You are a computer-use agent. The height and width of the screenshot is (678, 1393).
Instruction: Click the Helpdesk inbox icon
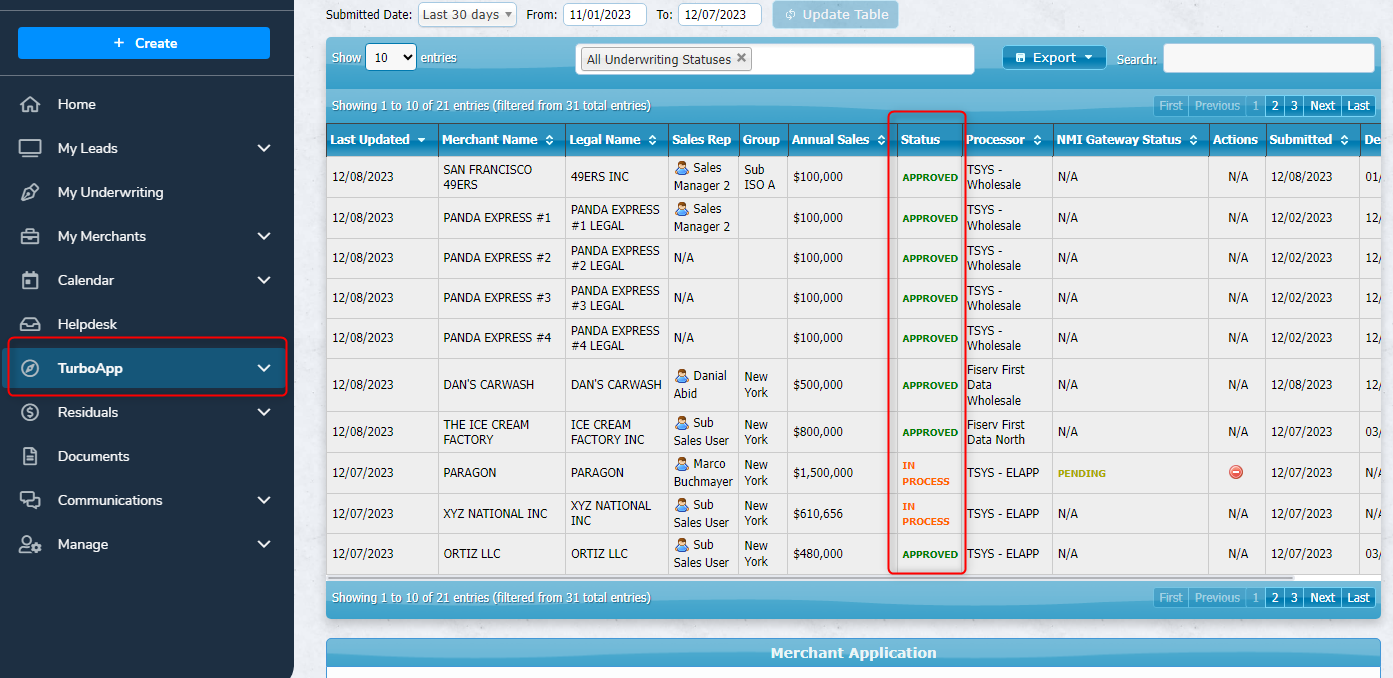(30, 324)
